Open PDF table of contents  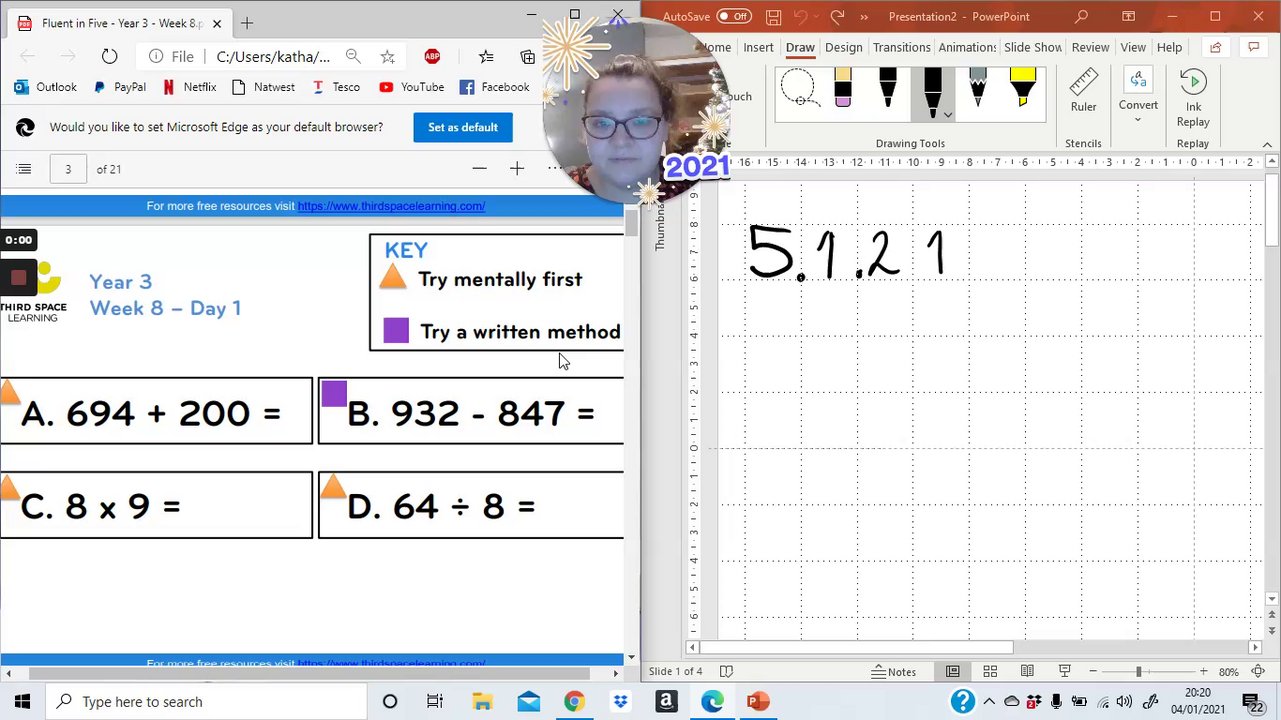coord(24,169)
